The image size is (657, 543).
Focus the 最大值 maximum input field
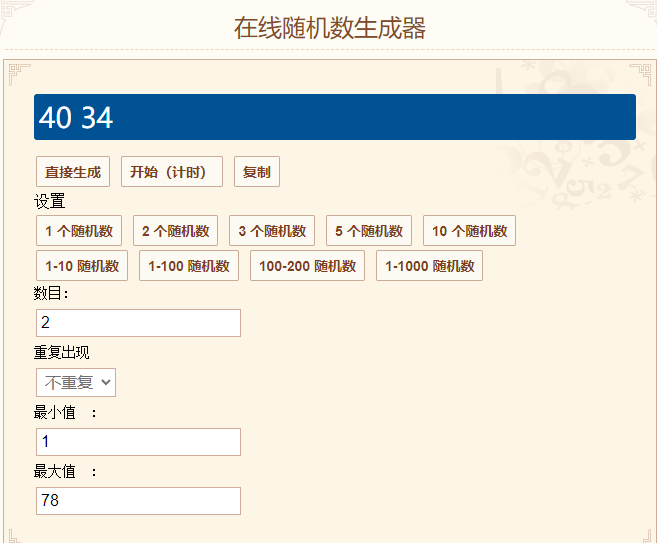(138, 501)
